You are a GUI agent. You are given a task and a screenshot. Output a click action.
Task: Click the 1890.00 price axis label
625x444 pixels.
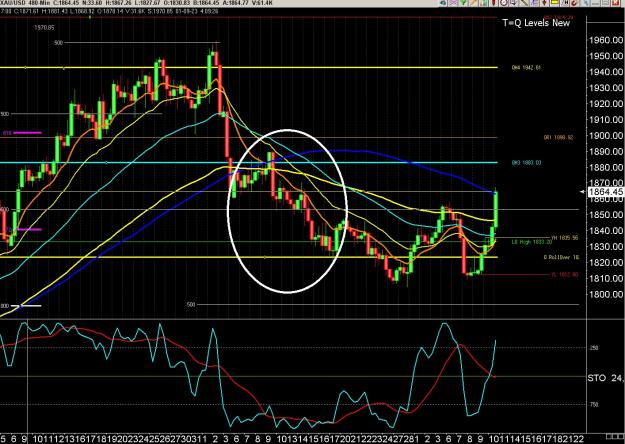coord(605,151)
